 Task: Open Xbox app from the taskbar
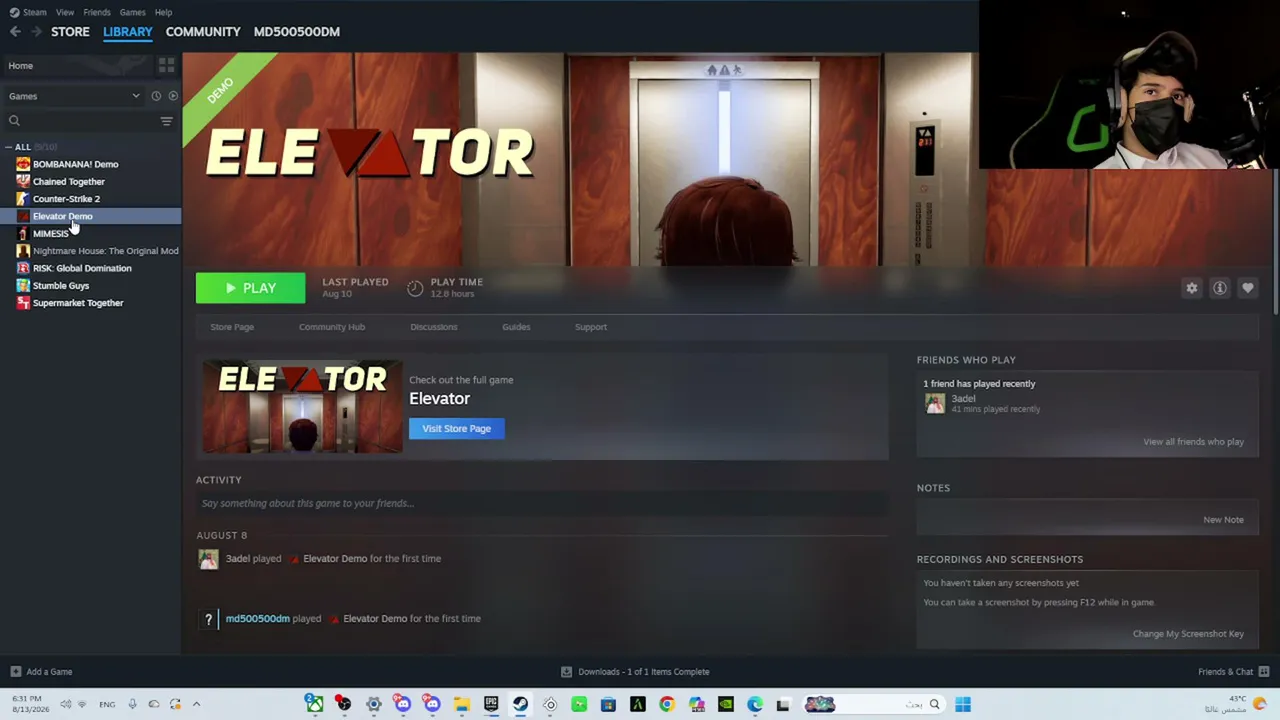(x=315, y=704)
